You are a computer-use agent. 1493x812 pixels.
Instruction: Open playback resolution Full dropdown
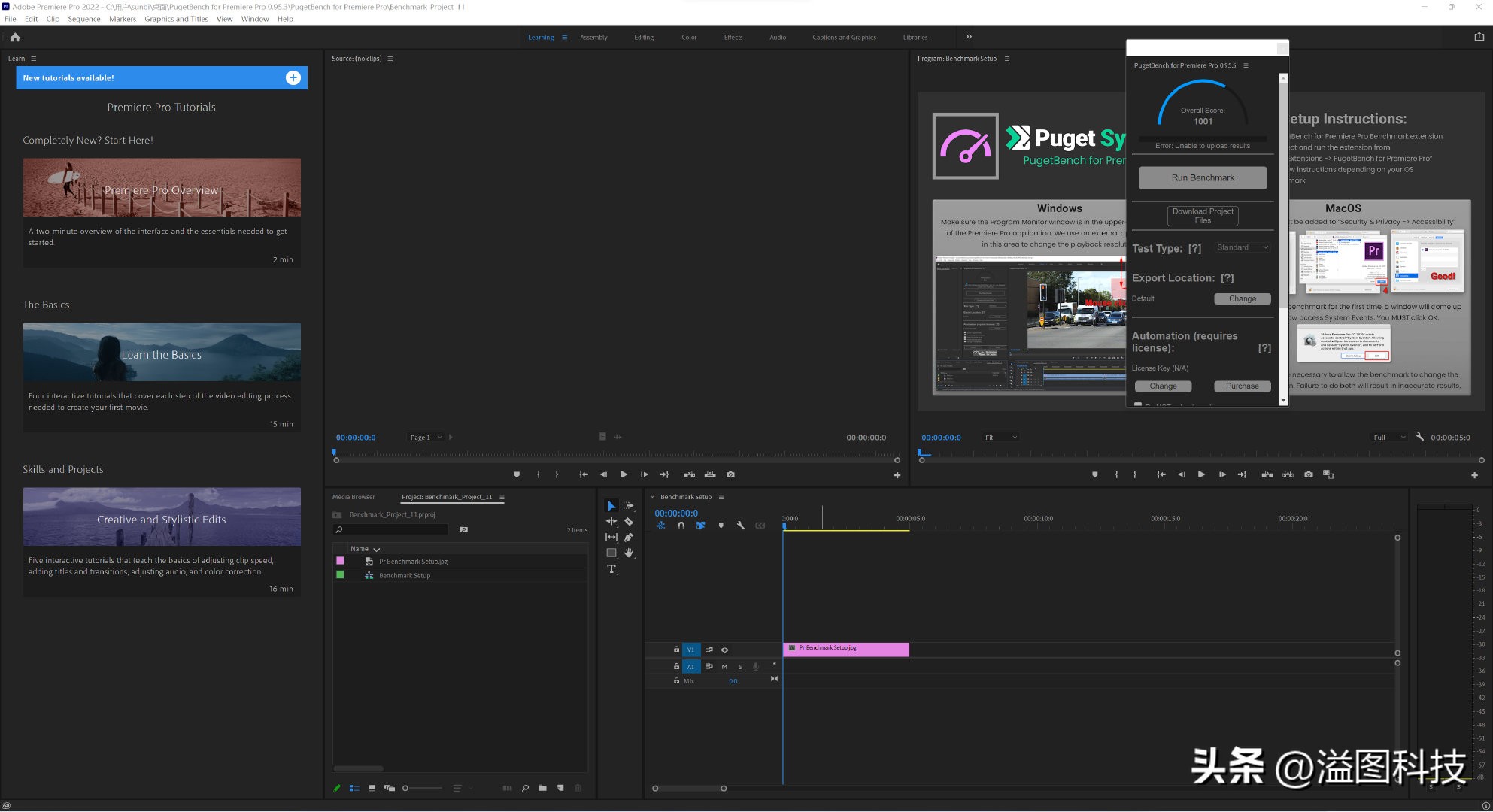[x=1388, y=438]
